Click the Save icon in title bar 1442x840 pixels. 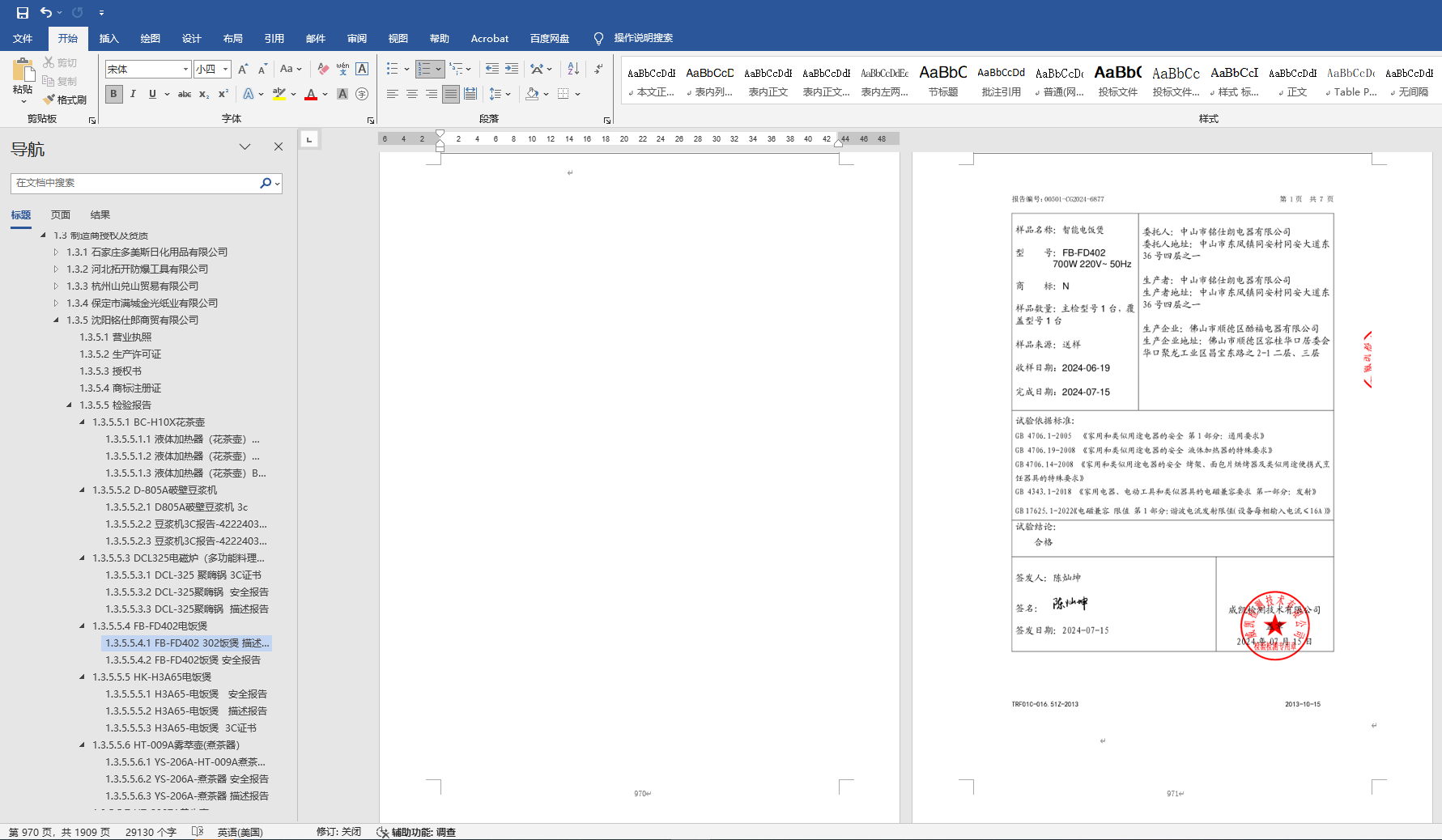pos(22,12)
